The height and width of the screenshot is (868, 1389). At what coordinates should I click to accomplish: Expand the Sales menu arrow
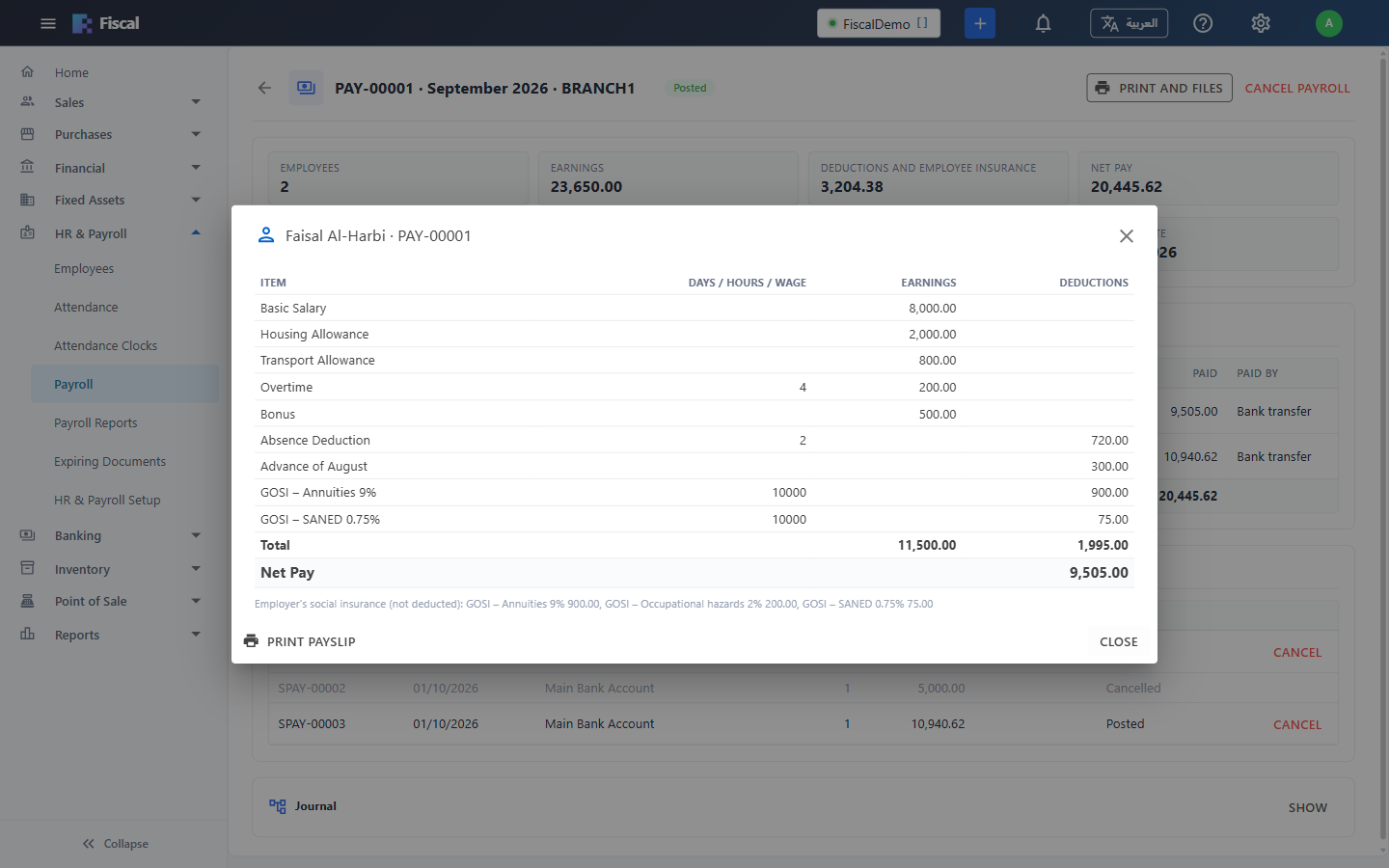[196, 102]
